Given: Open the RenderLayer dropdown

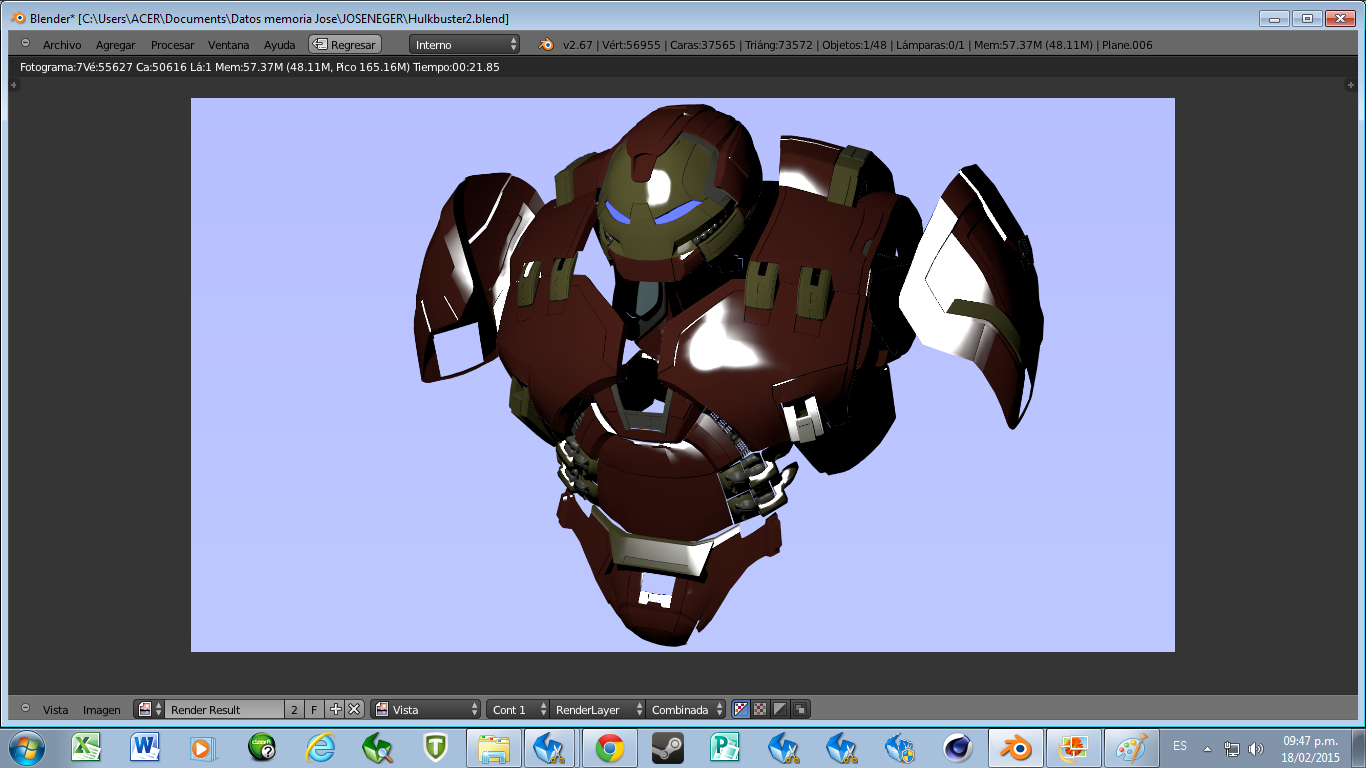Looking at the screenshot, I should click(597, 709).
